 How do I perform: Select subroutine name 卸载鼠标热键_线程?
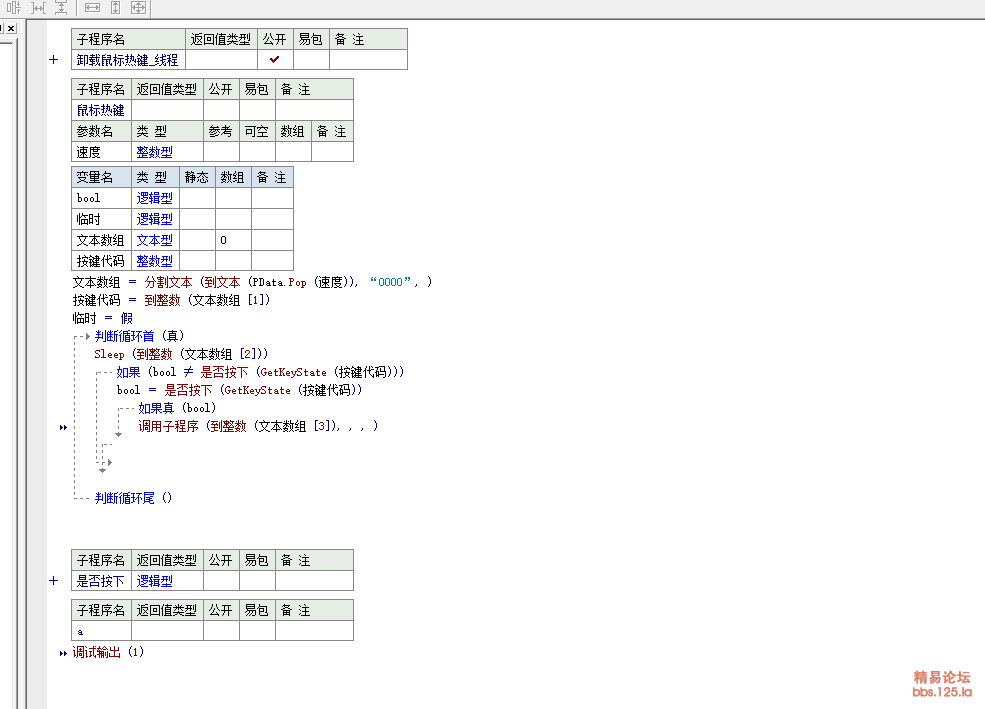pos(128,60)
